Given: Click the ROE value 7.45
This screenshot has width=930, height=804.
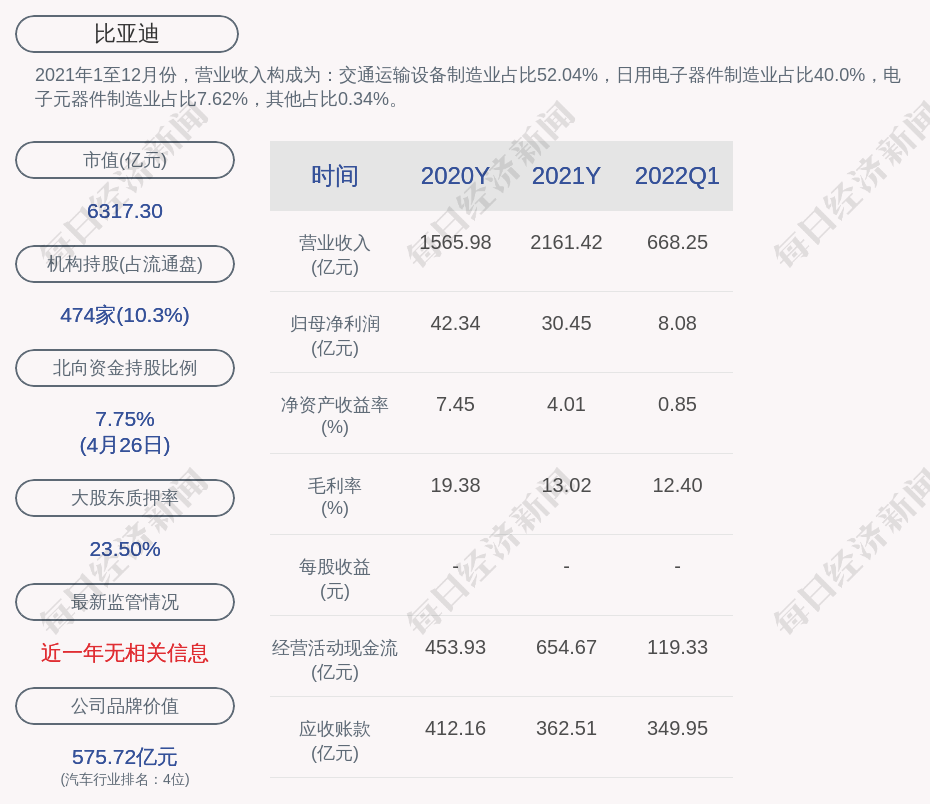Looking at the screenshot, I should [456, 404].
